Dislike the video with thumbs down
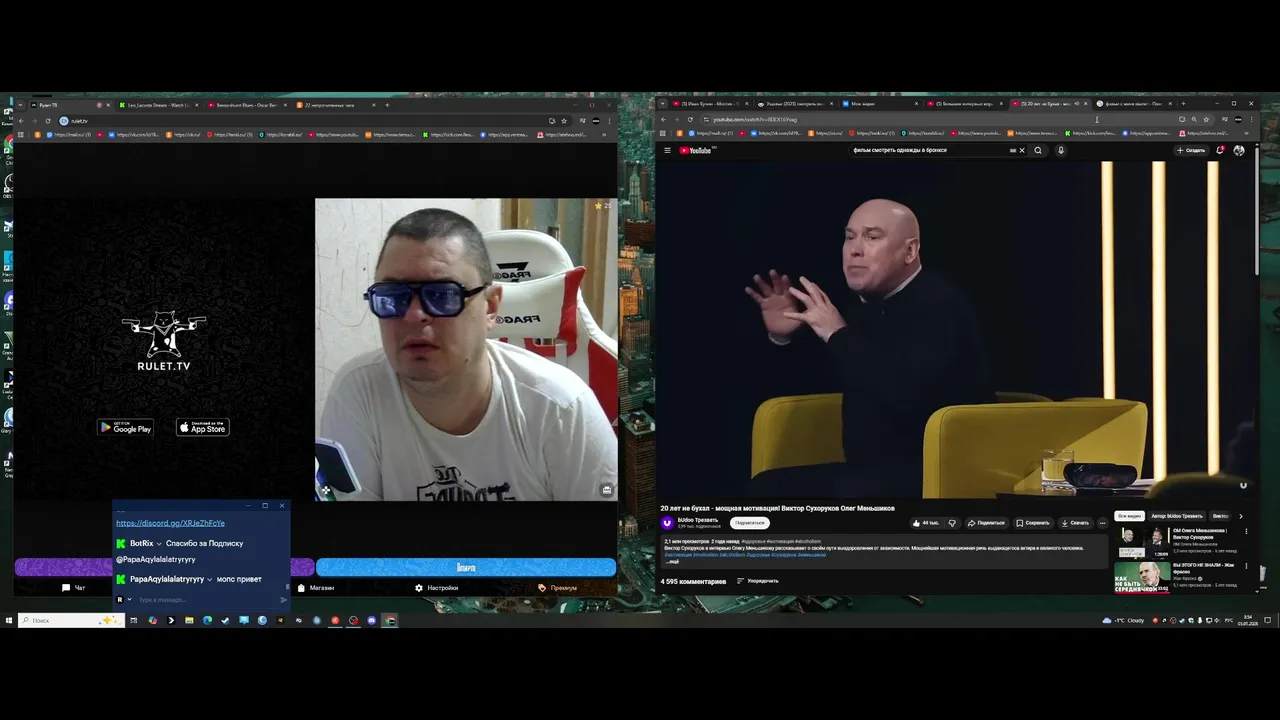 click(952, 523)
